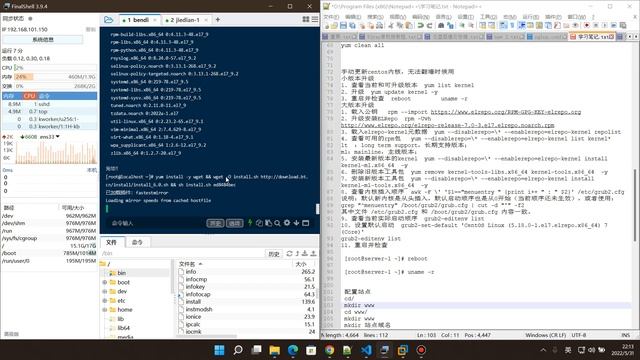The width and height of the screenshot is (640, 360).
Task: Click Notepad++ Undo icon
Action: [420, 26]
